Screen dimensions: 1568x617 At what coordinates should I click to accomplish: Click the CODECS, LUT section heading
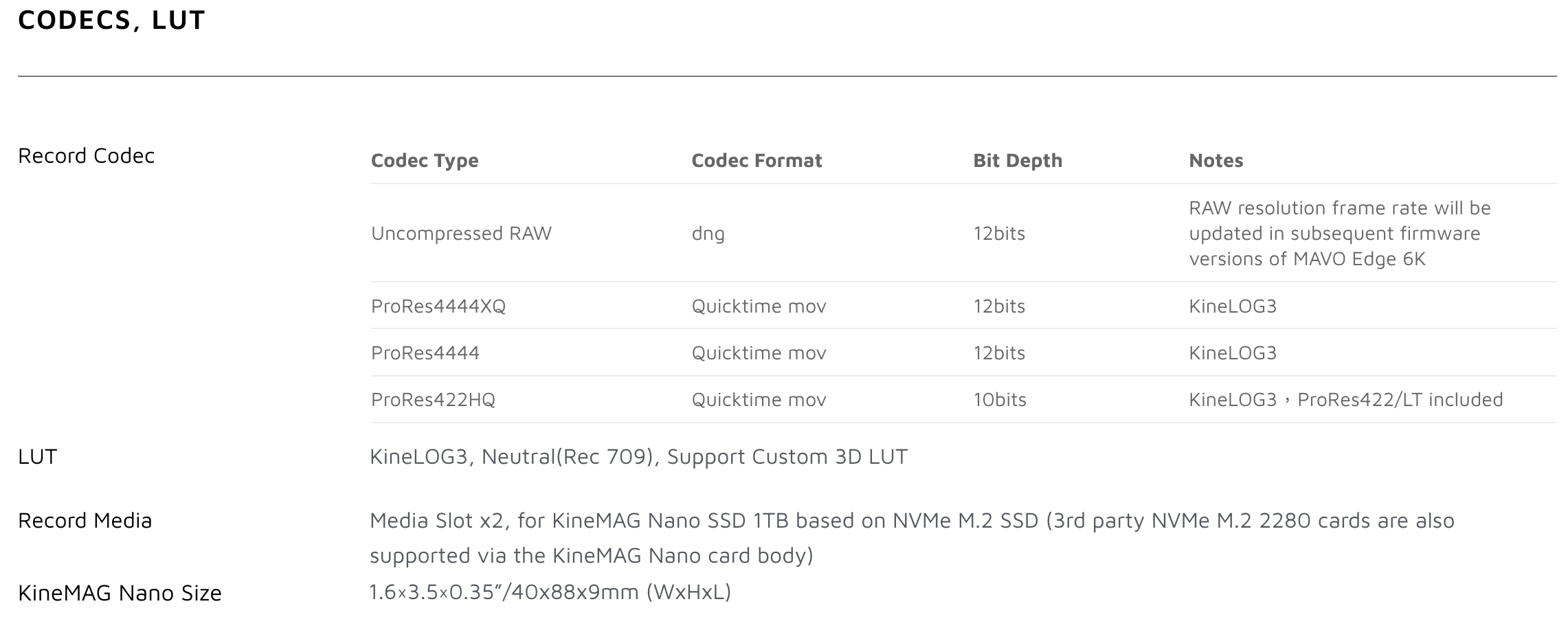pos(111,20)
